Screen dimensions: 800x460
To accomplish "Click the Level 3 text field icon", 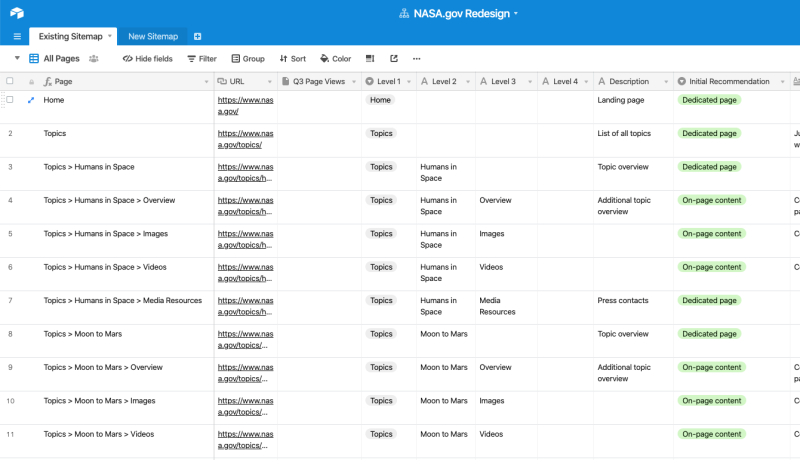I will [484, 82].
